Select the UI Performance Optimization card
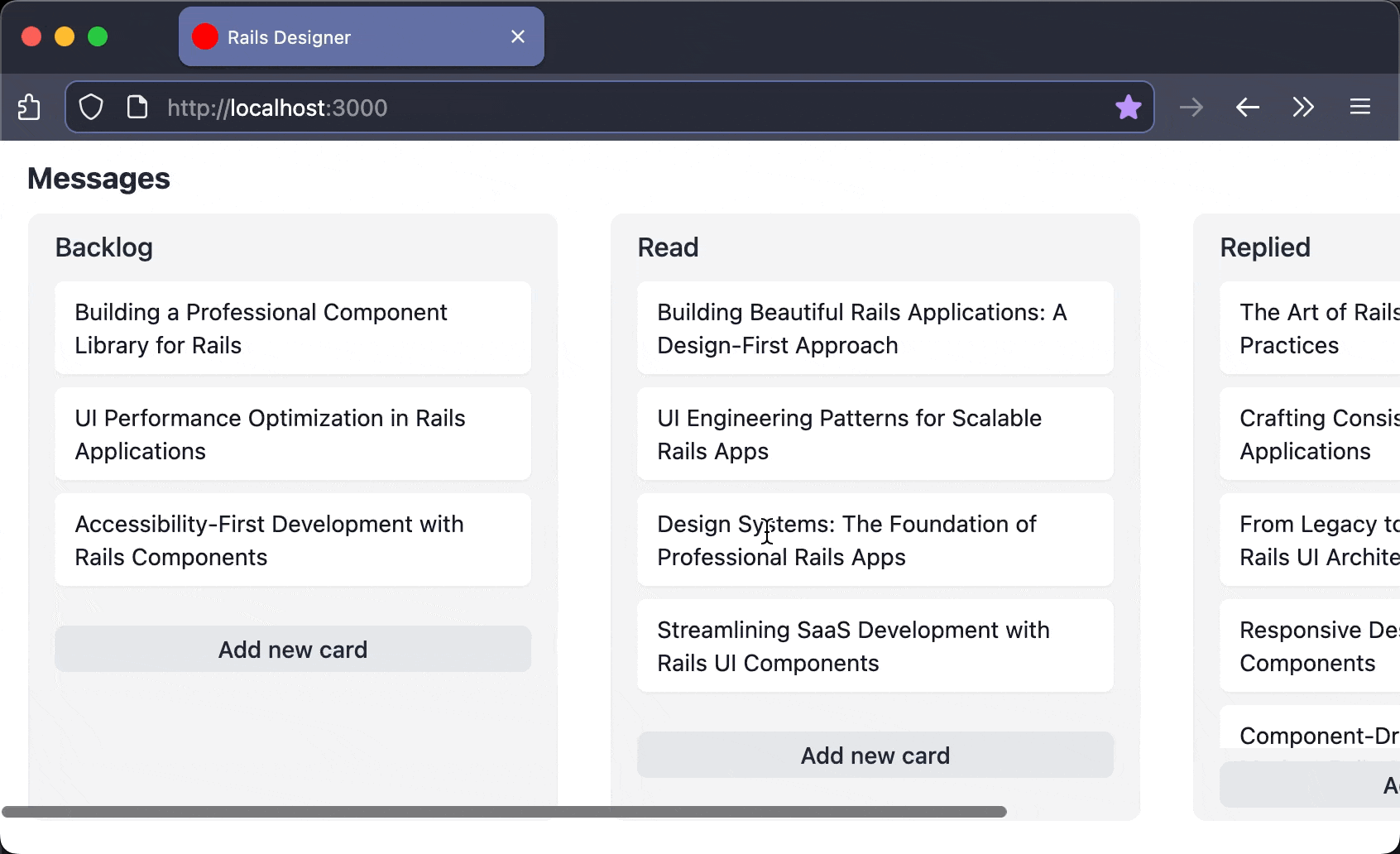The height and width of the screenshot is (854, 1400). 293,434
